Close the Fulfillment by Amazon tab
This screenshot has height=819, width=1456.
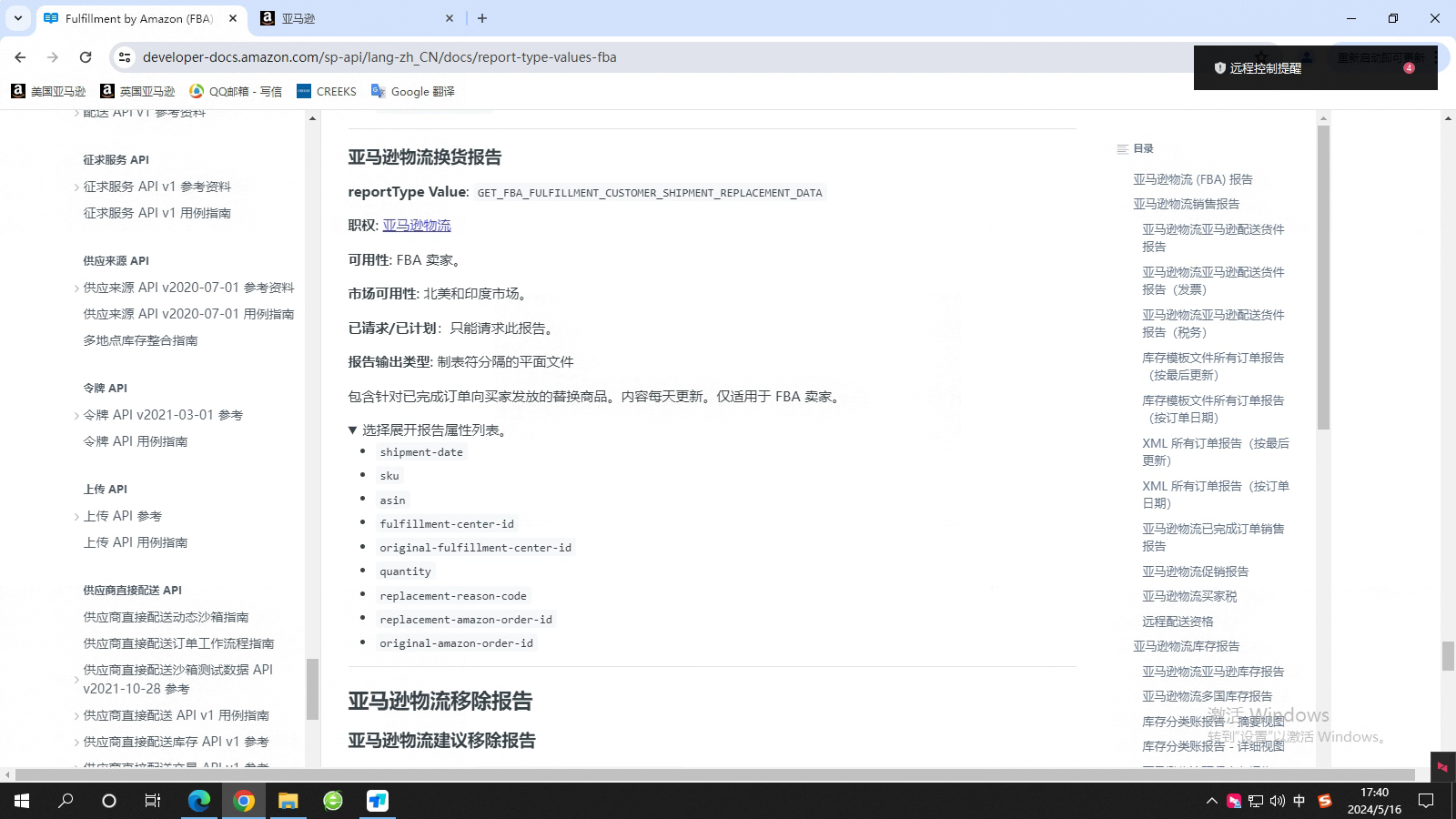[233, 18]
